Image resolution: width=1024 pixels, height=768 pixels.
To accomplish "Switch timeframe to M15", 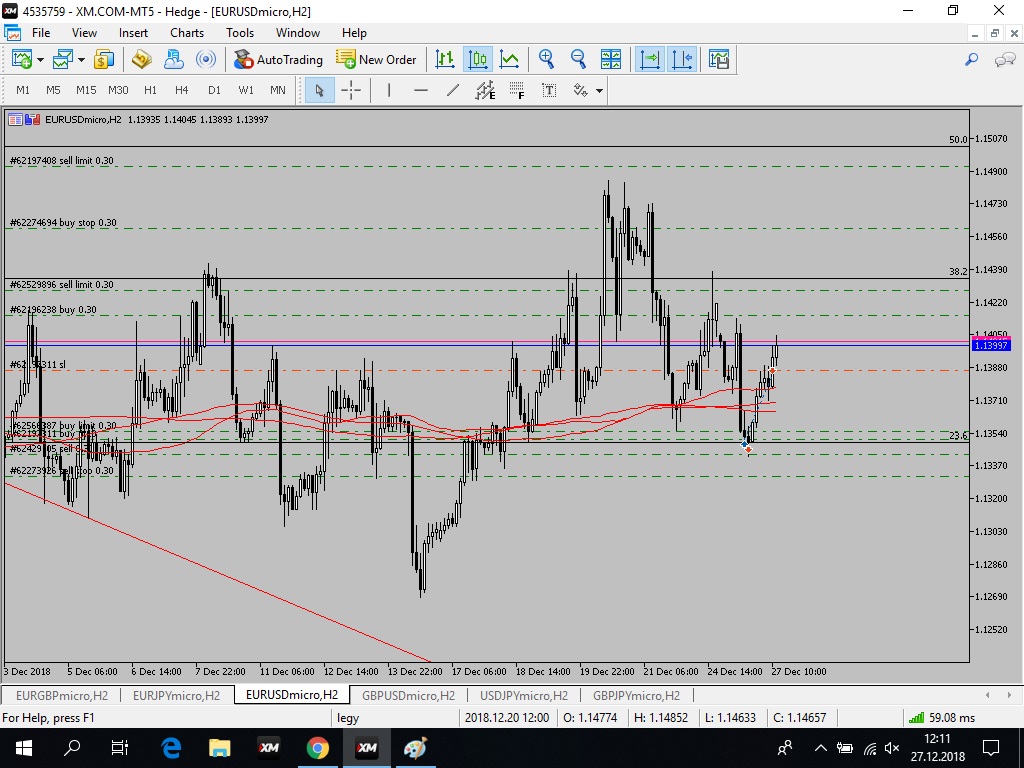I will (86, 90).
